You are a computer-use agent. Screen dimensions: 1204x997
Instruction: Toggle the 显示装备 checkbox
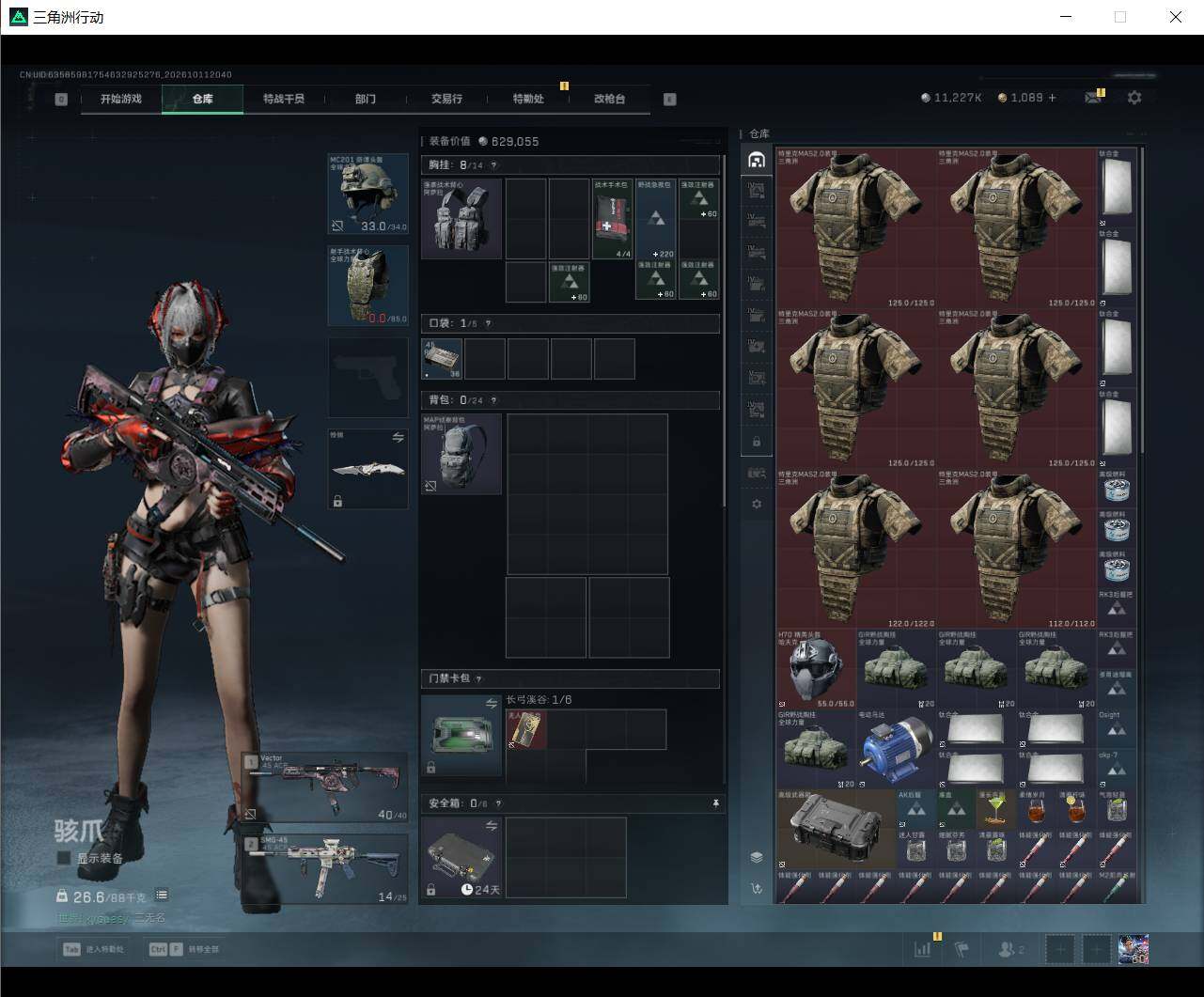coord(64,858)
